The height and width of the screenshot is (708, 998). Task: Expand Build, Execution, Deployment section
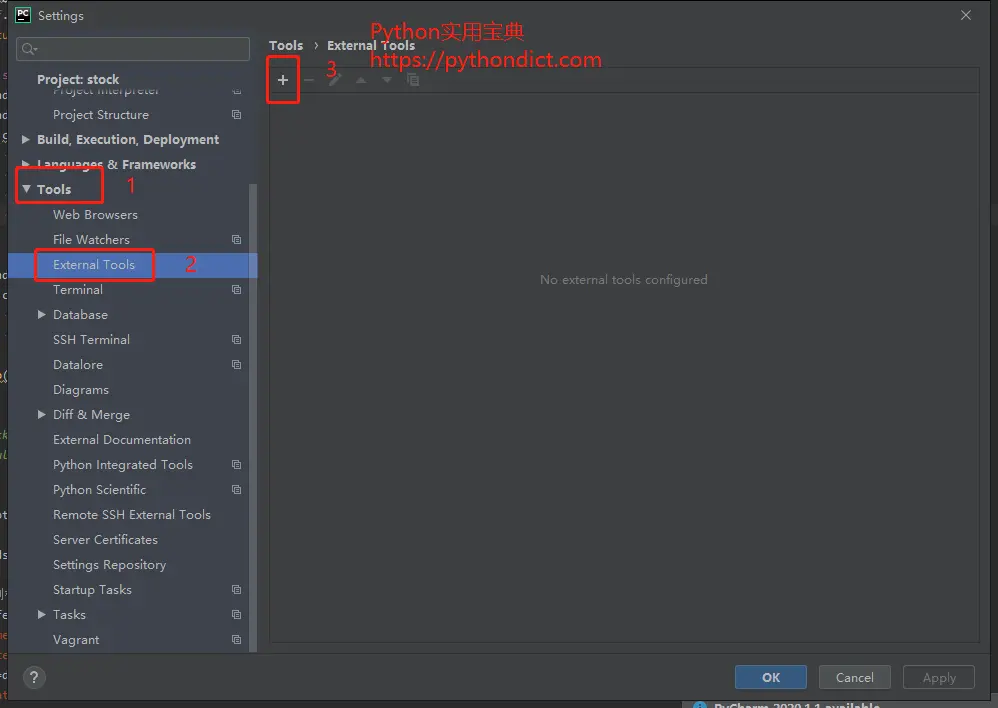pyautogui.click(x=25, y=139)
